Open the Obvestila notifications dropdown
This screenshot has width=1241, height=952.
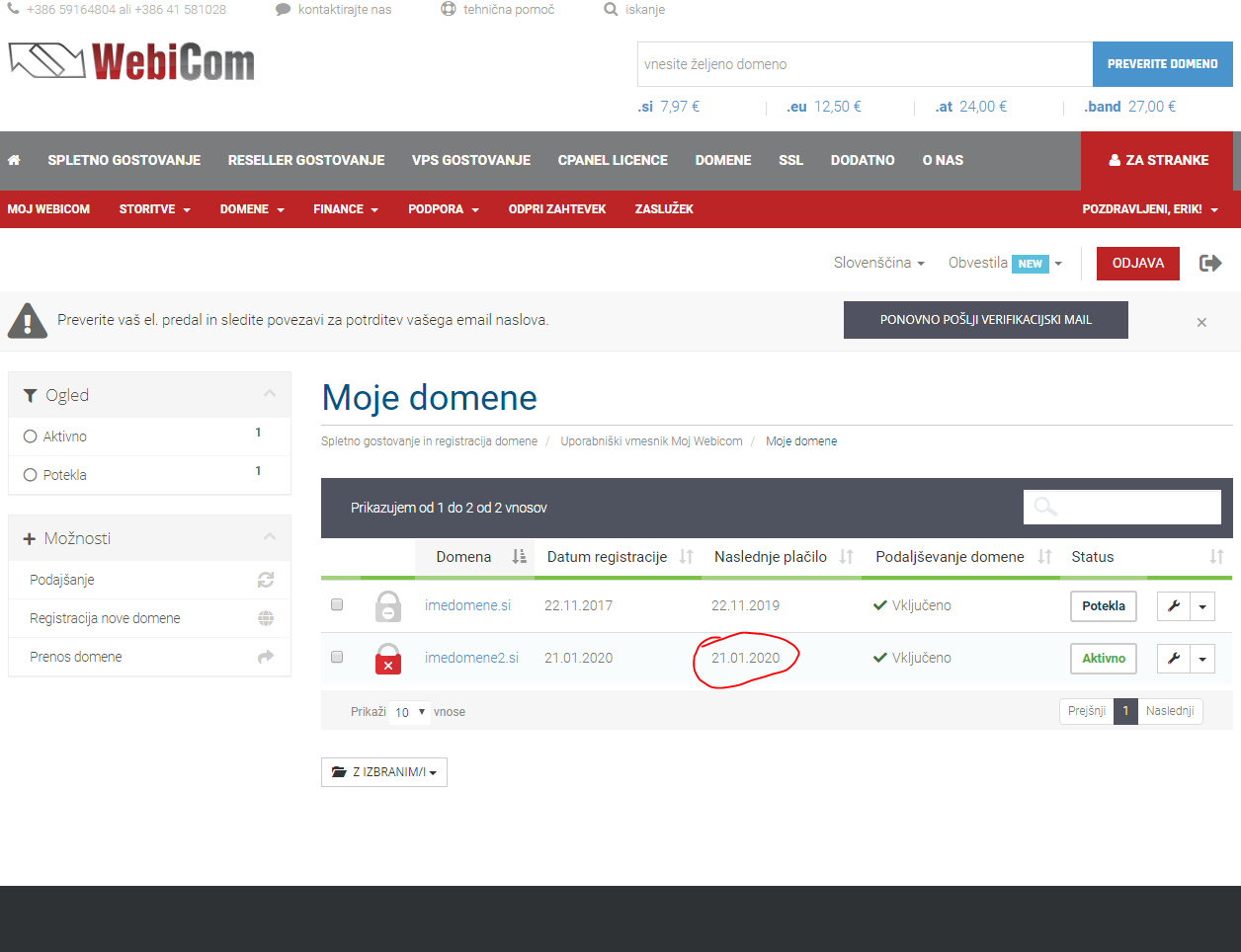coord(1005,263)
